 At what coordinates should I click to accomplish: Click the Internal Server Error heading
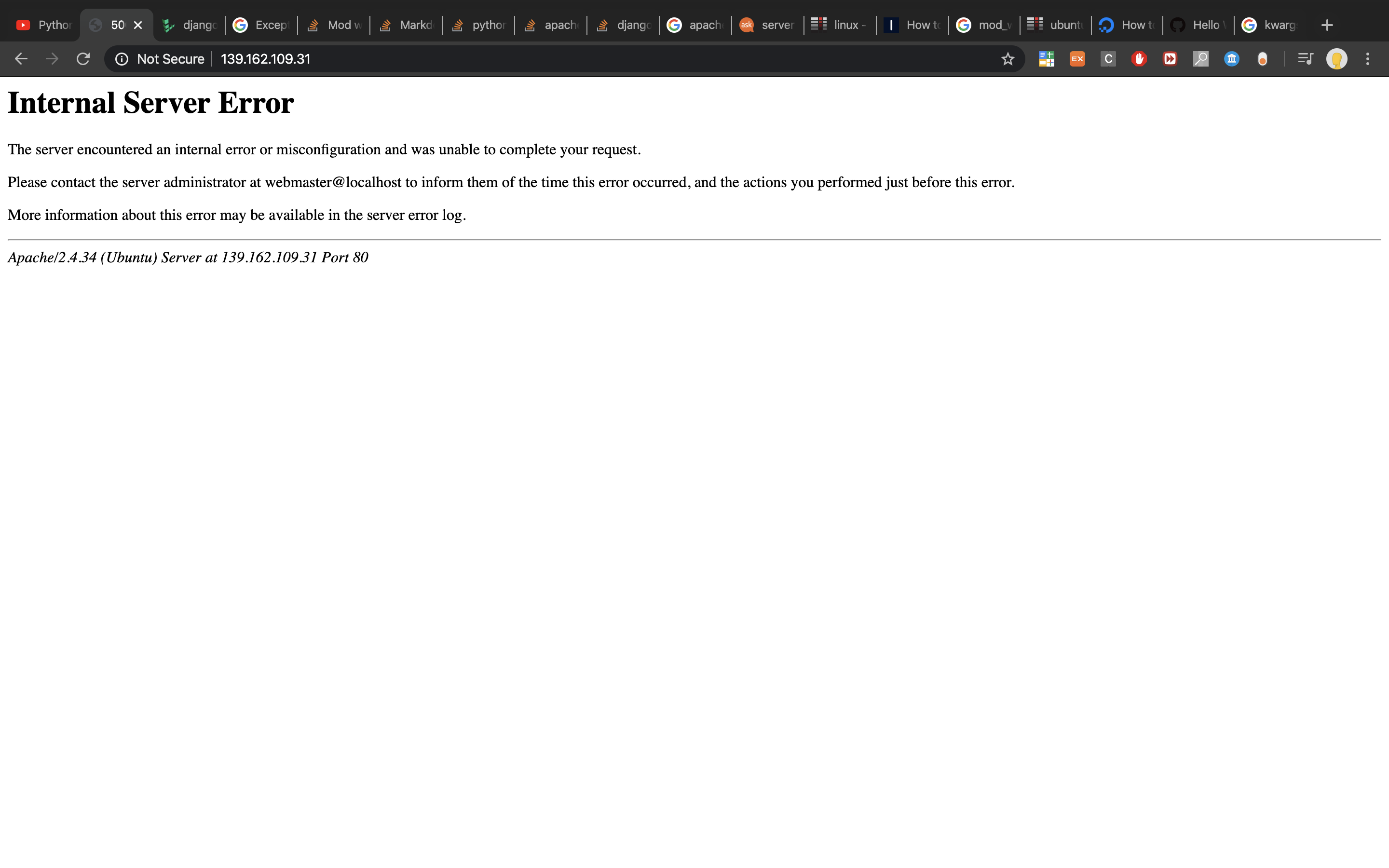point(150,103)
